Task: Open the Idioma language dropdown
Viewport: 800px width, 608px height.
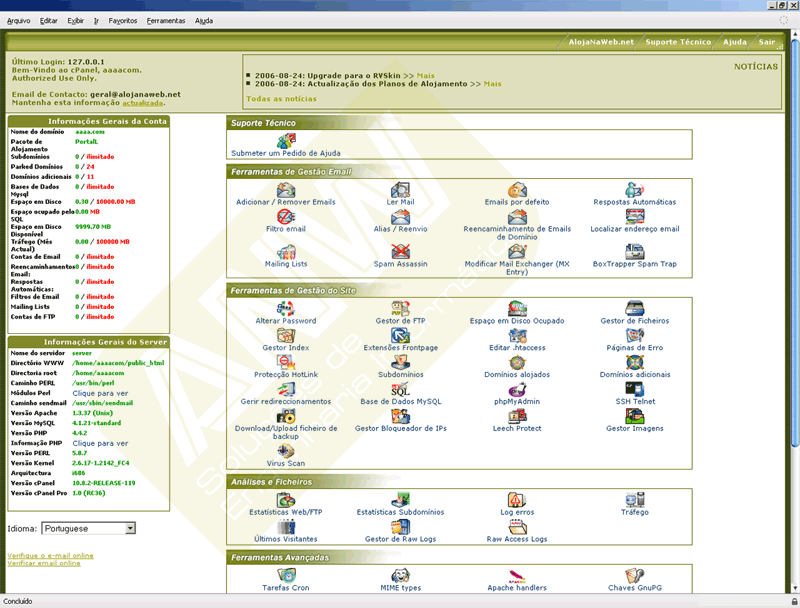Action: tap(88, 528)
